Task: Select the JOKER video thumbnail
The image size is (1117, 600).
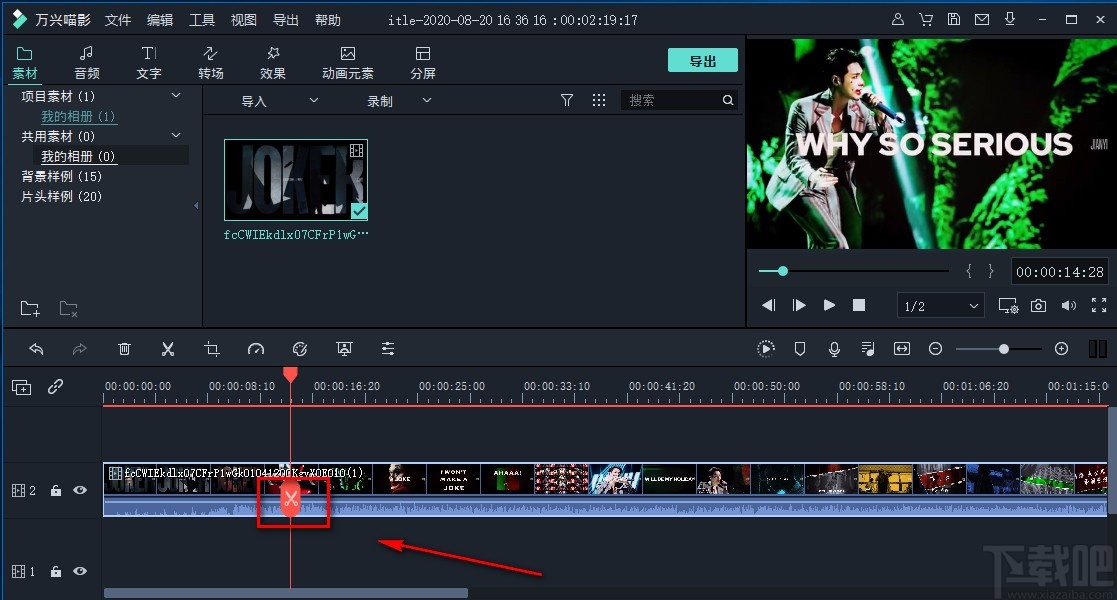Action: click(x=296, y=180)
